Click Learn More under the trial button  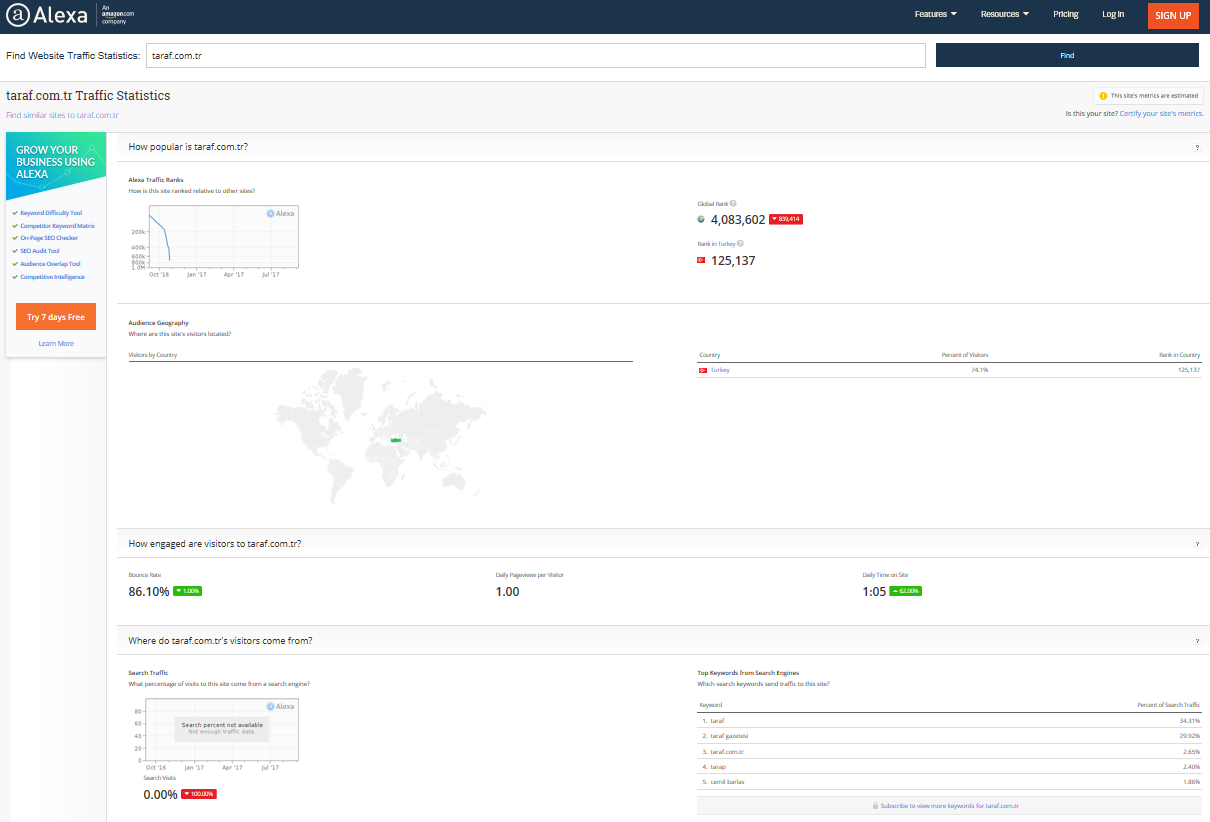56,343
